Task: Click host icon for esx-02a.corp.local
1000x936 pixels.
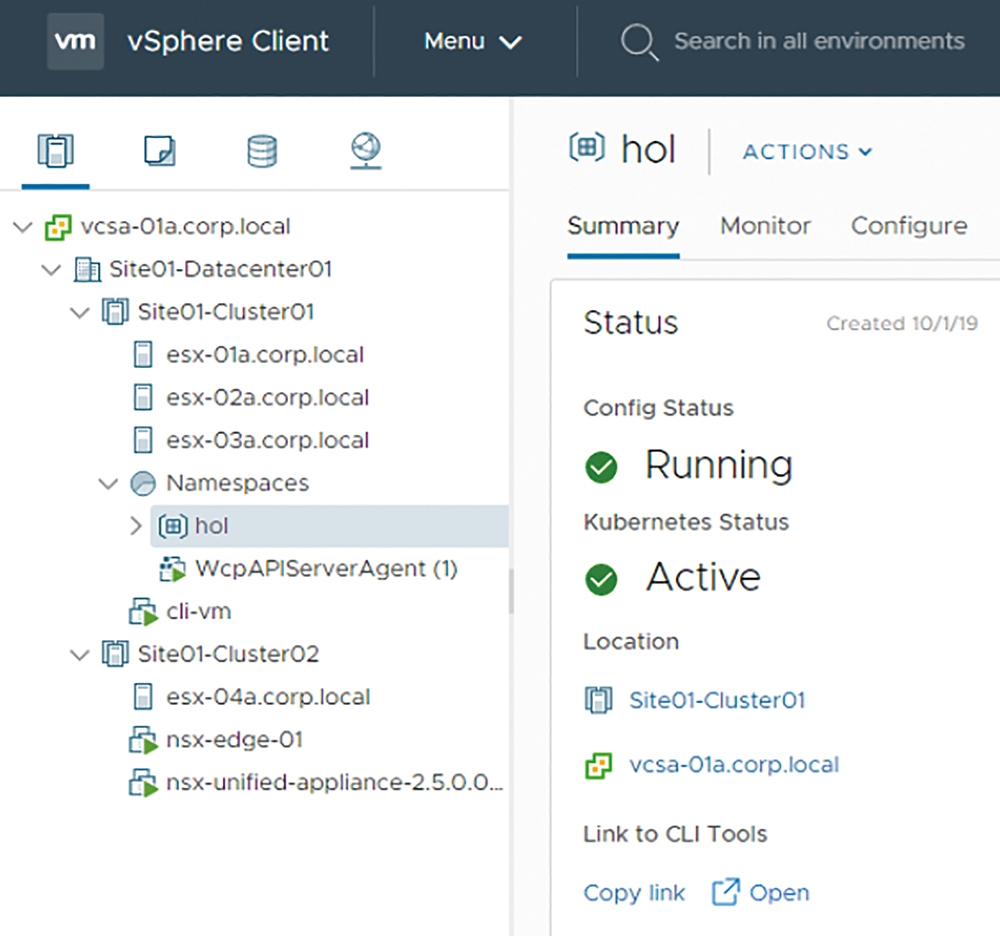Action: (x=143, y=397)
